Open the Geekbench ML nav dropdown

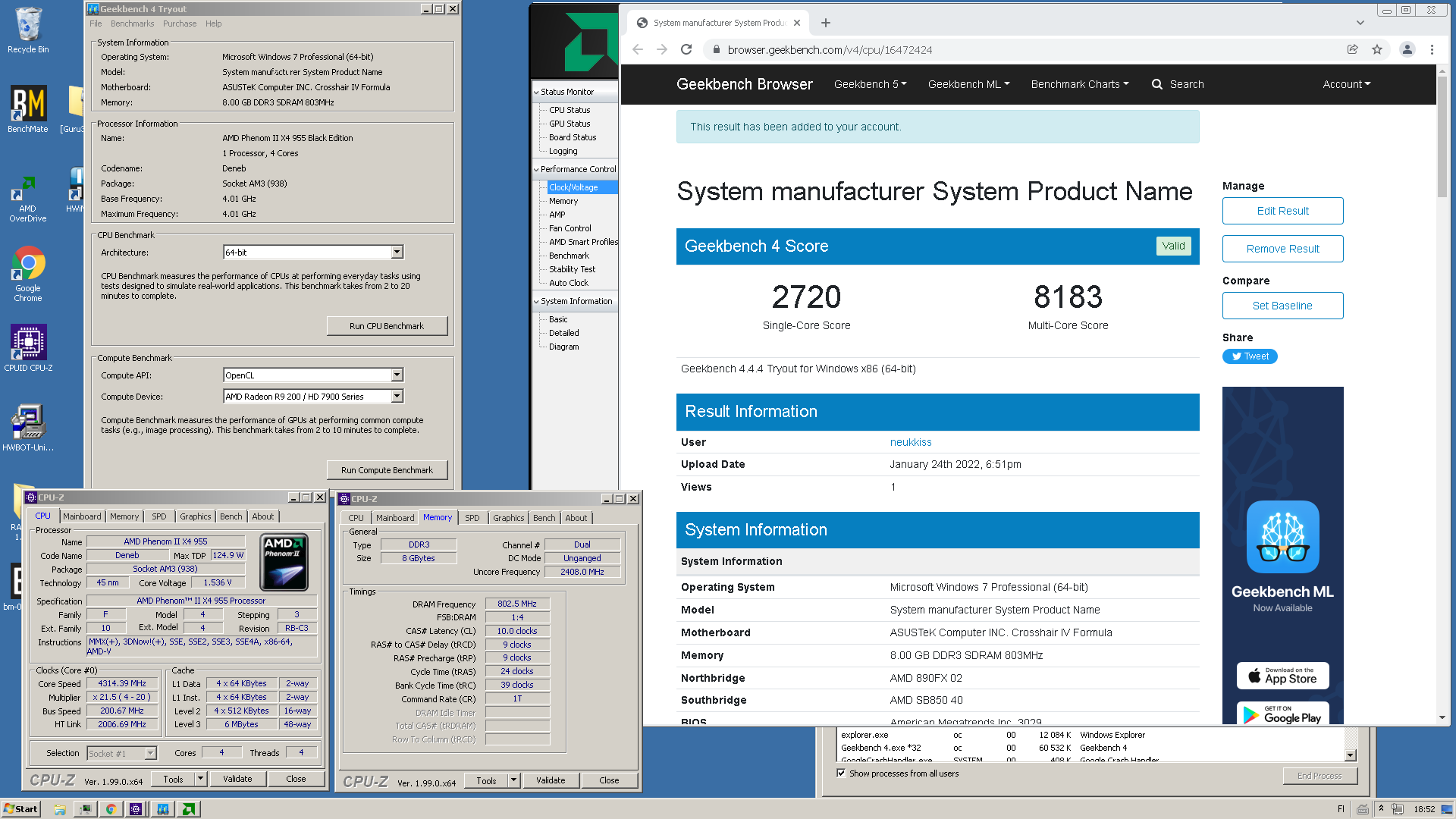(x=969, y=84)
